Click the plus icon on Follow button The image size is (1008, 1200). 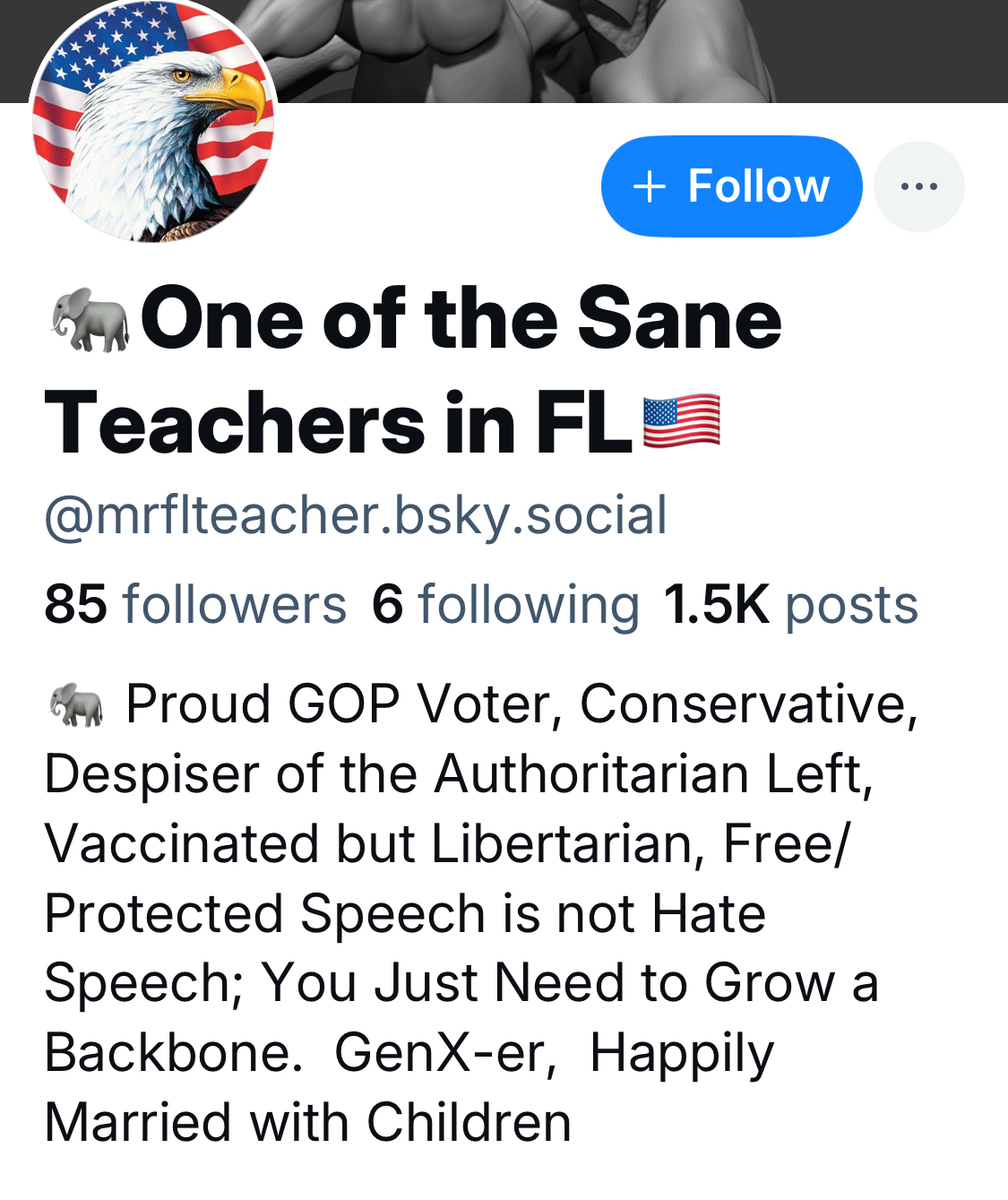(649, 186)
